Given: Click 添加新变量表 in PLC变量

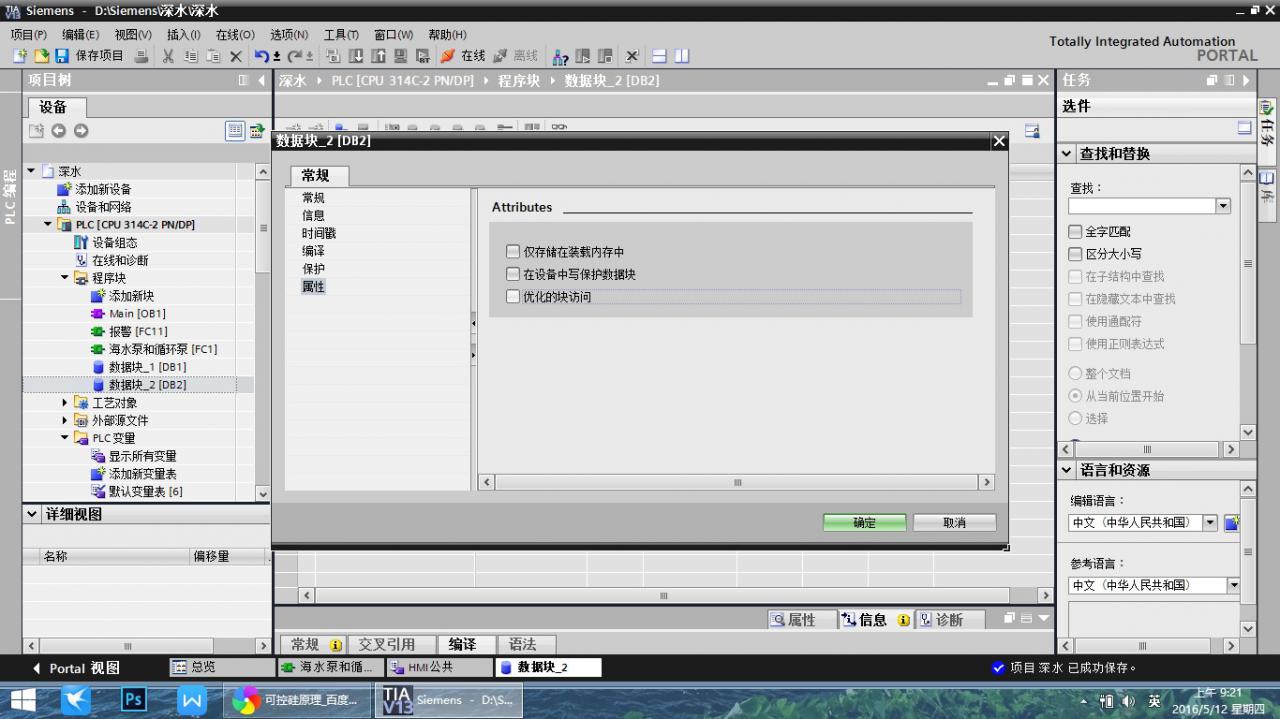Looking at the screenshot, I should click(x=142, y=474).
